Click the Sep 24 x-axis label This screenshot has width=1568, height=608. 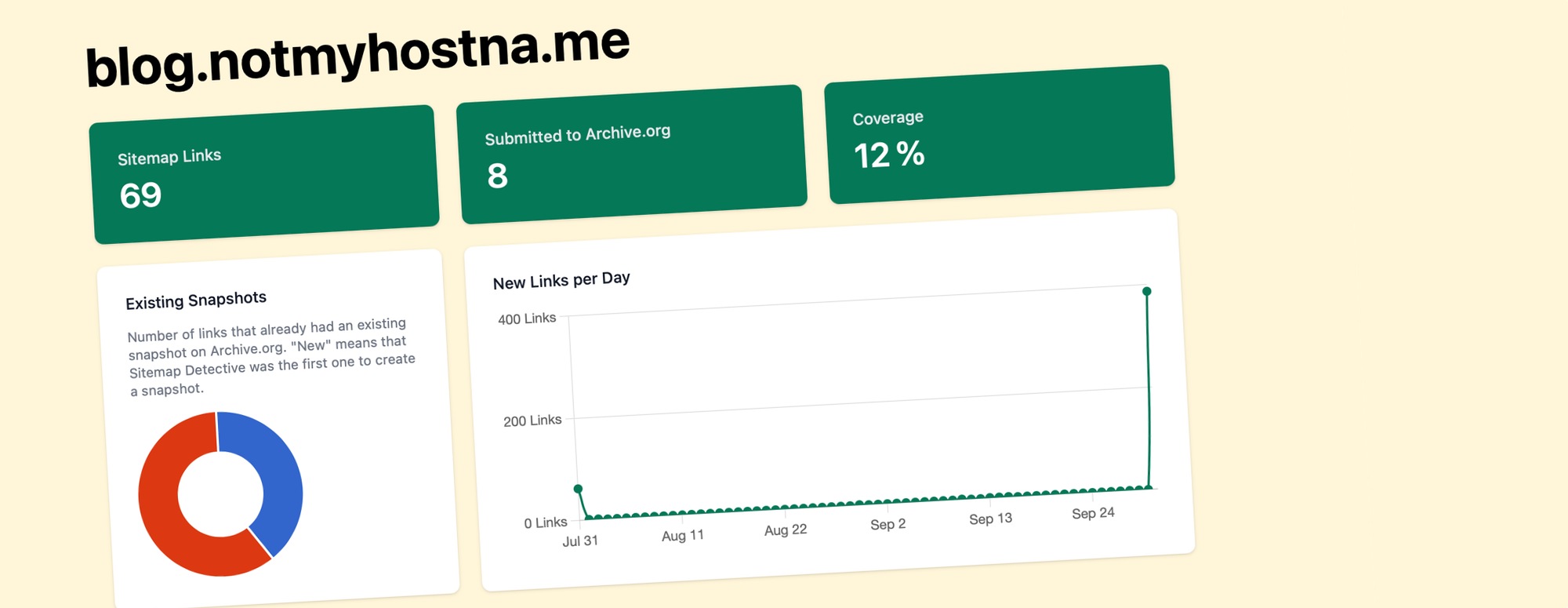click(x=1093, y=513)
